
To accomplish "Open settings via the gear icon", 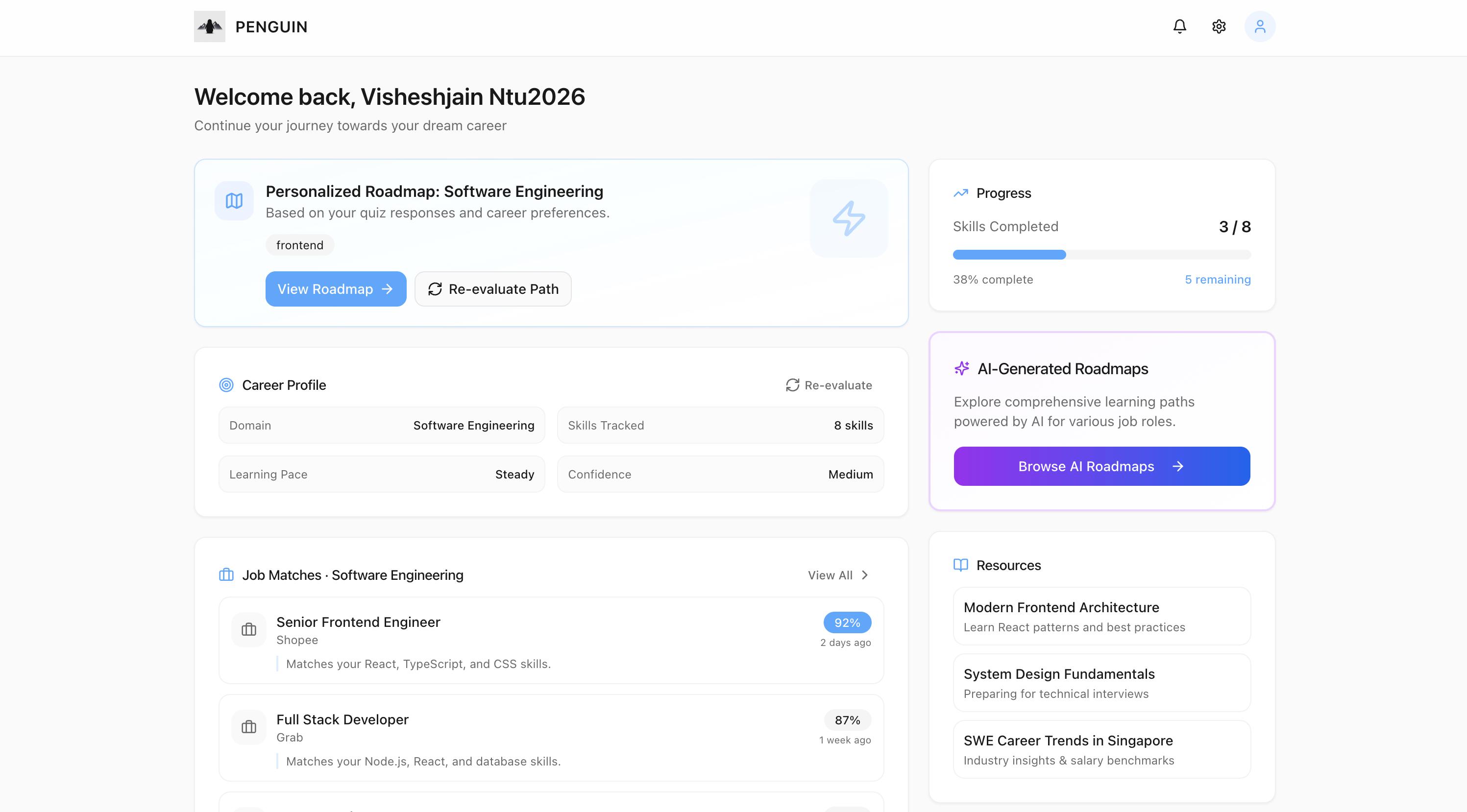I will [1219, 27].
